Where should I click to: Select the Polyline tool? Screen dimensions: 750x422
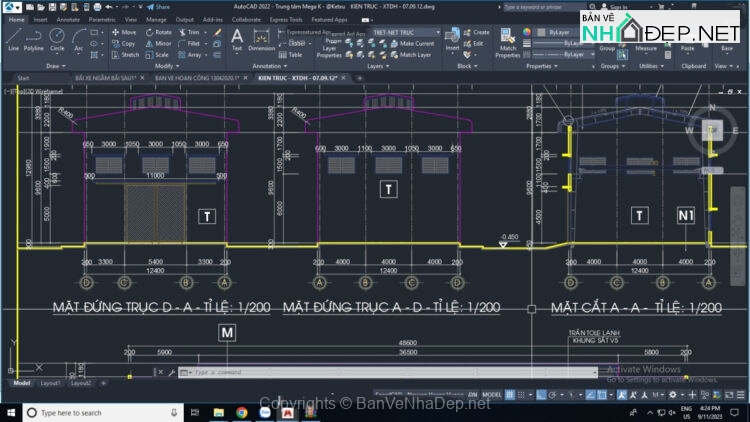tap(34, 38)
